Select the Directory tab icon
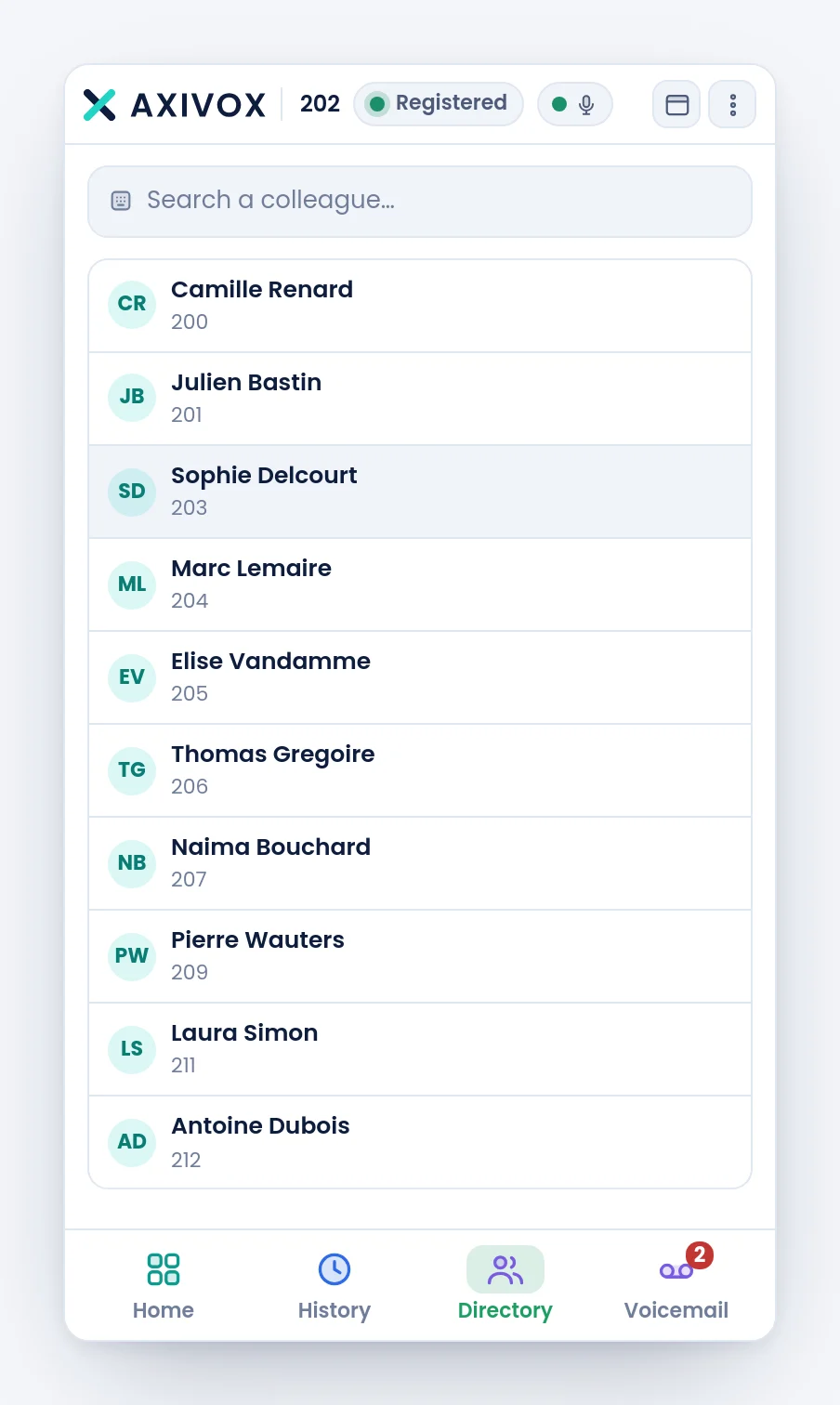The height and width of the screenshot is (1405, 840). click(505, 1269)
